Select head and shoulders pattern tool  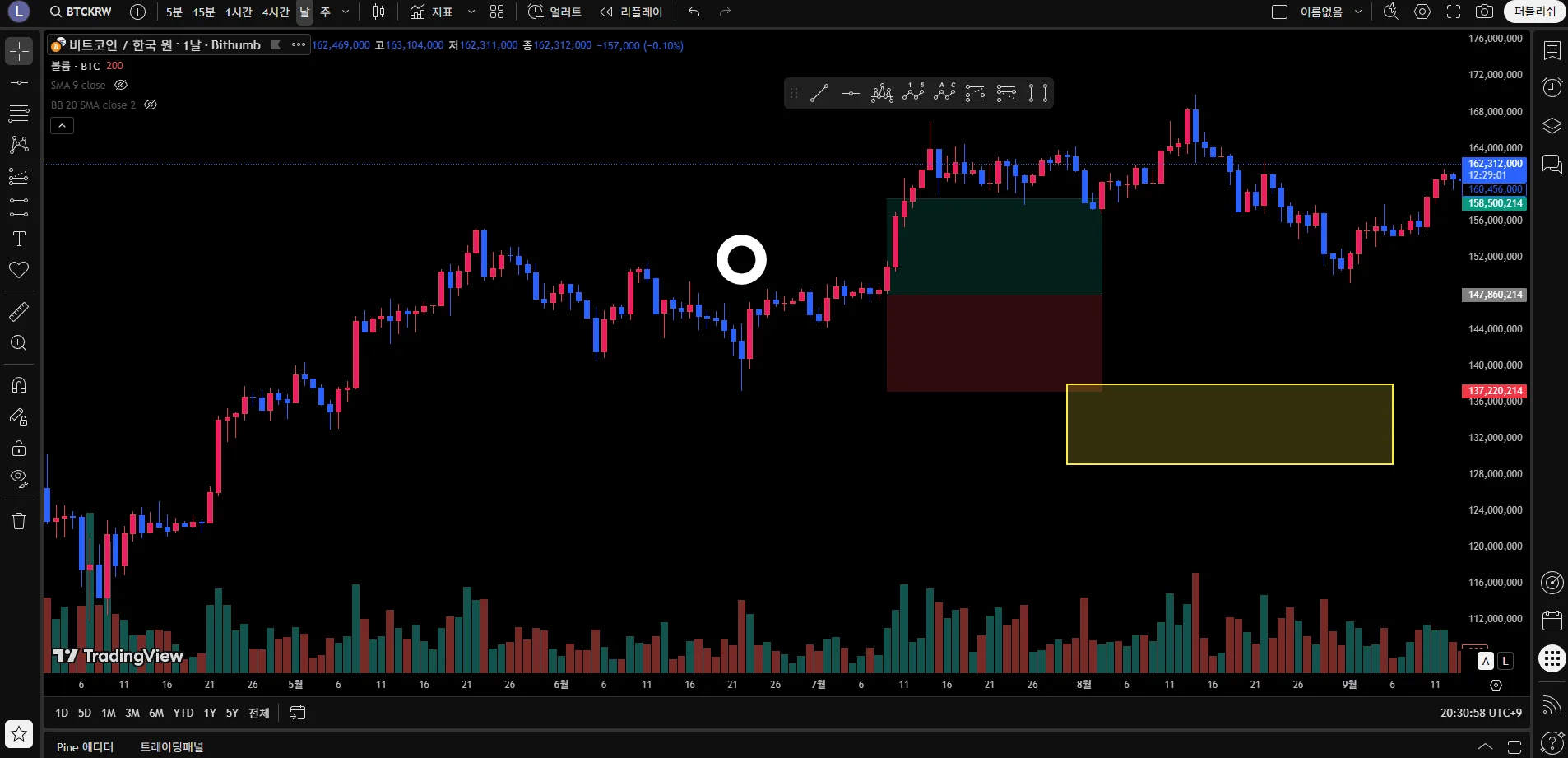click(x=882, y=93)
